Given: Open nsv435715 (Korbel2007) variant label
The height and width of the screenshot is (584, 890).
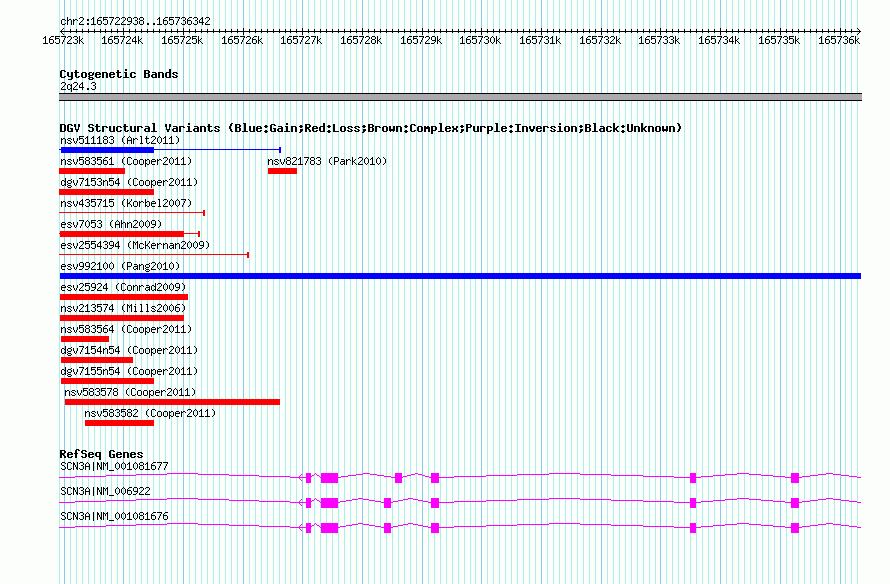Looking at the screenshot, I should click(x=126, y=203).
